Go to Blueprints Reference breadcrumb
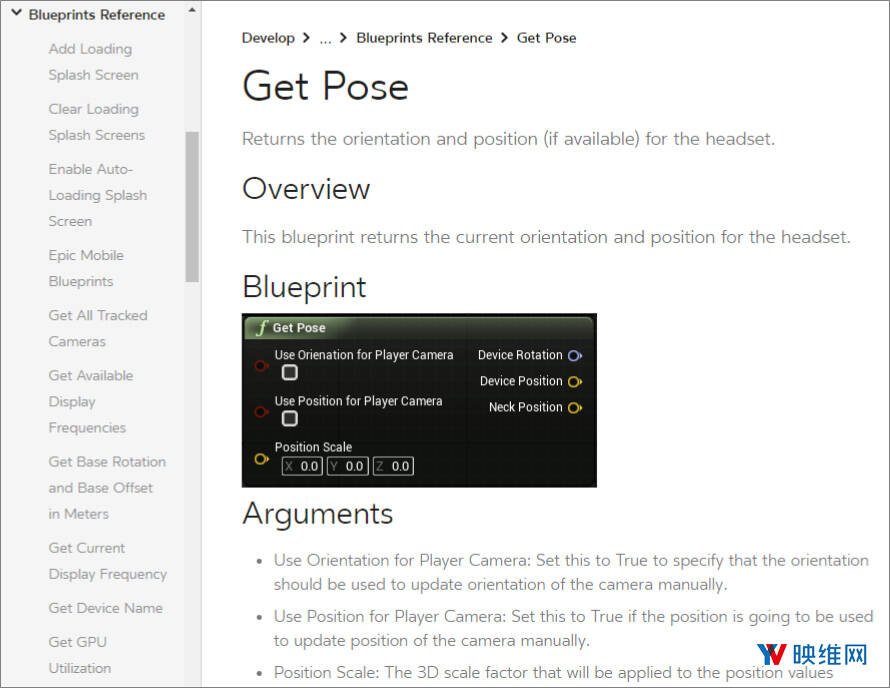This screenshot has width=890, height=688. (x=424, y=38)
